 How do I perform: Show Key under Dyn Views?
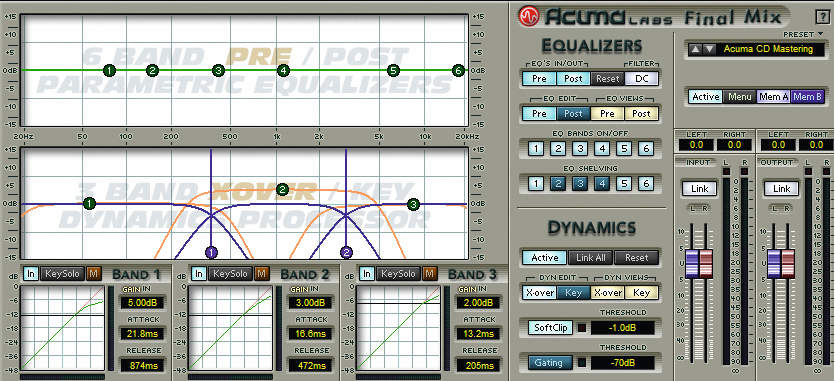(642, 293)
